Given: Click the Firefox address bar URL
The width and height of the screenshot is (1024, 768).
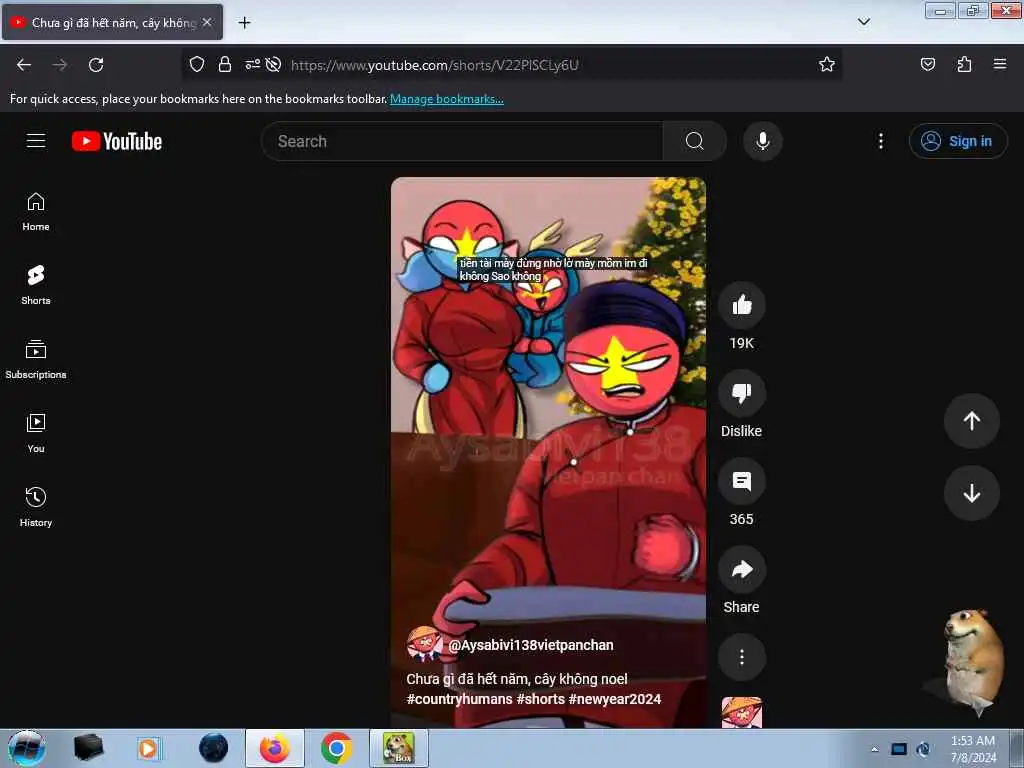Looking at the screenshot, I should click(x=435, y=65).
